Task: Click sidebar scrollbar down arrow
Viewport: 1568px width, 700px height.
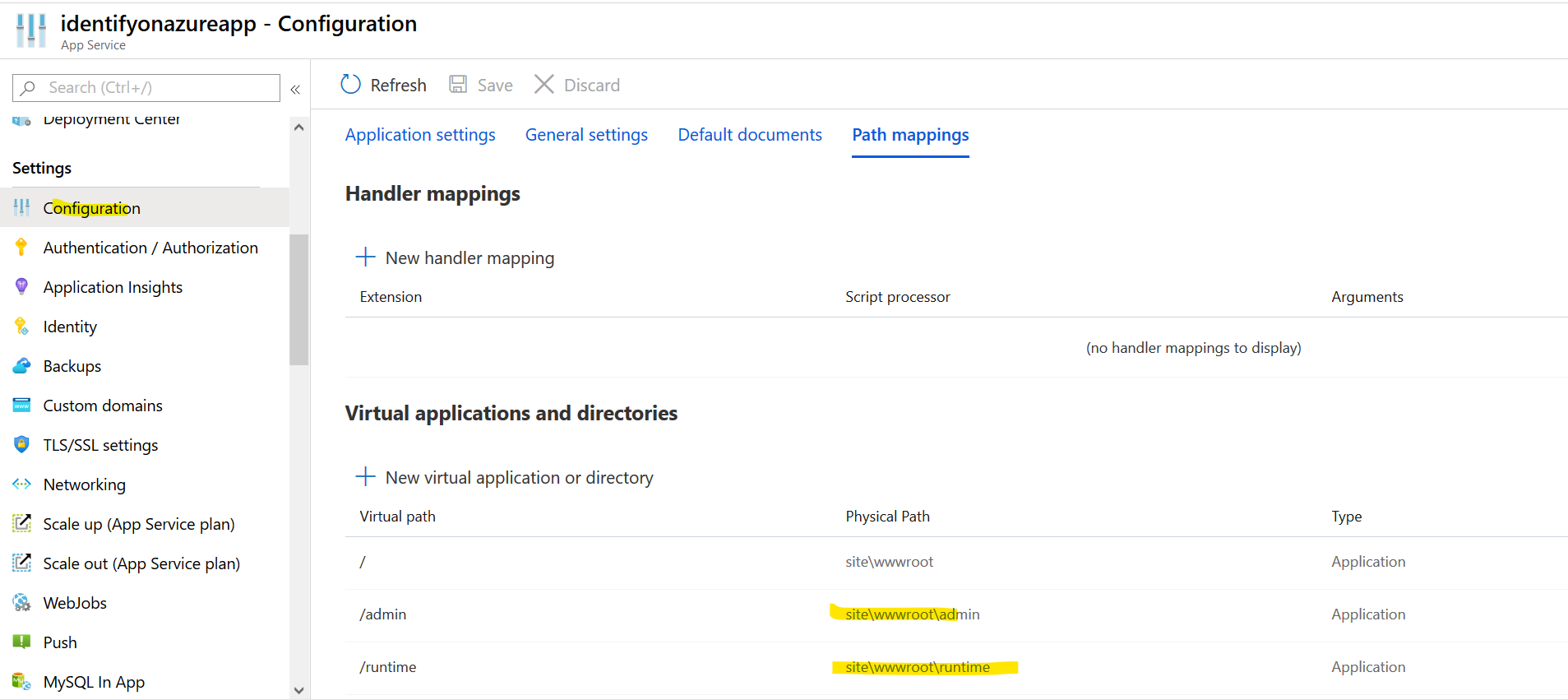Action: (299, 691)
